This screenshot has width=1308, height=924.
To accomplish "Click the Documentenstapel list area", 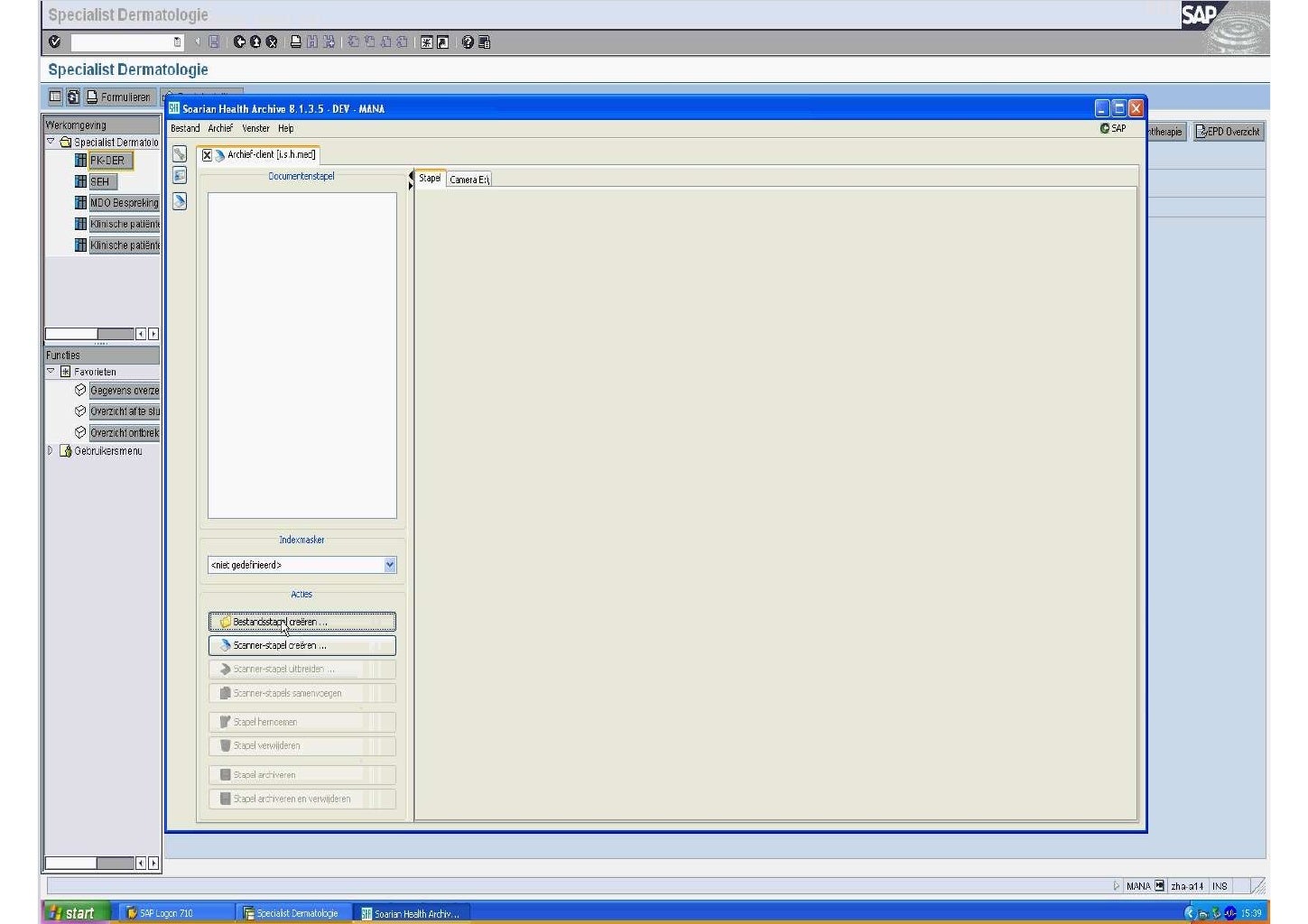I will 302,356.
